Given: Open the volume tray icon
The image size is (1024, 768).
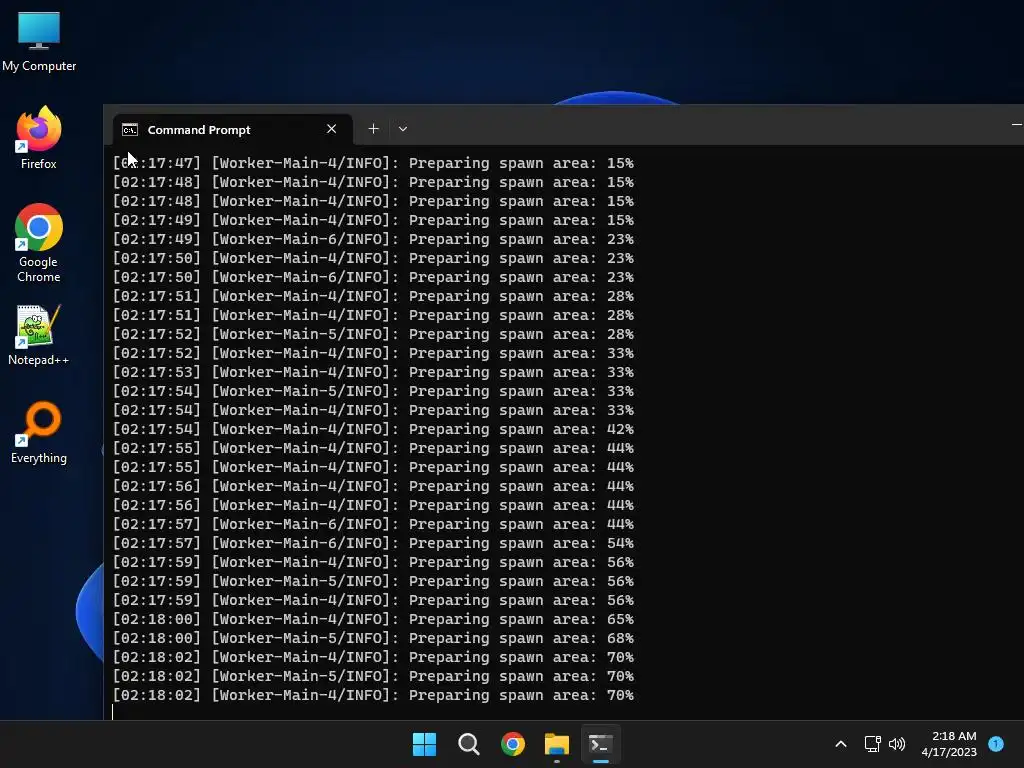Looking at the screenshot, I should (897, 744).
